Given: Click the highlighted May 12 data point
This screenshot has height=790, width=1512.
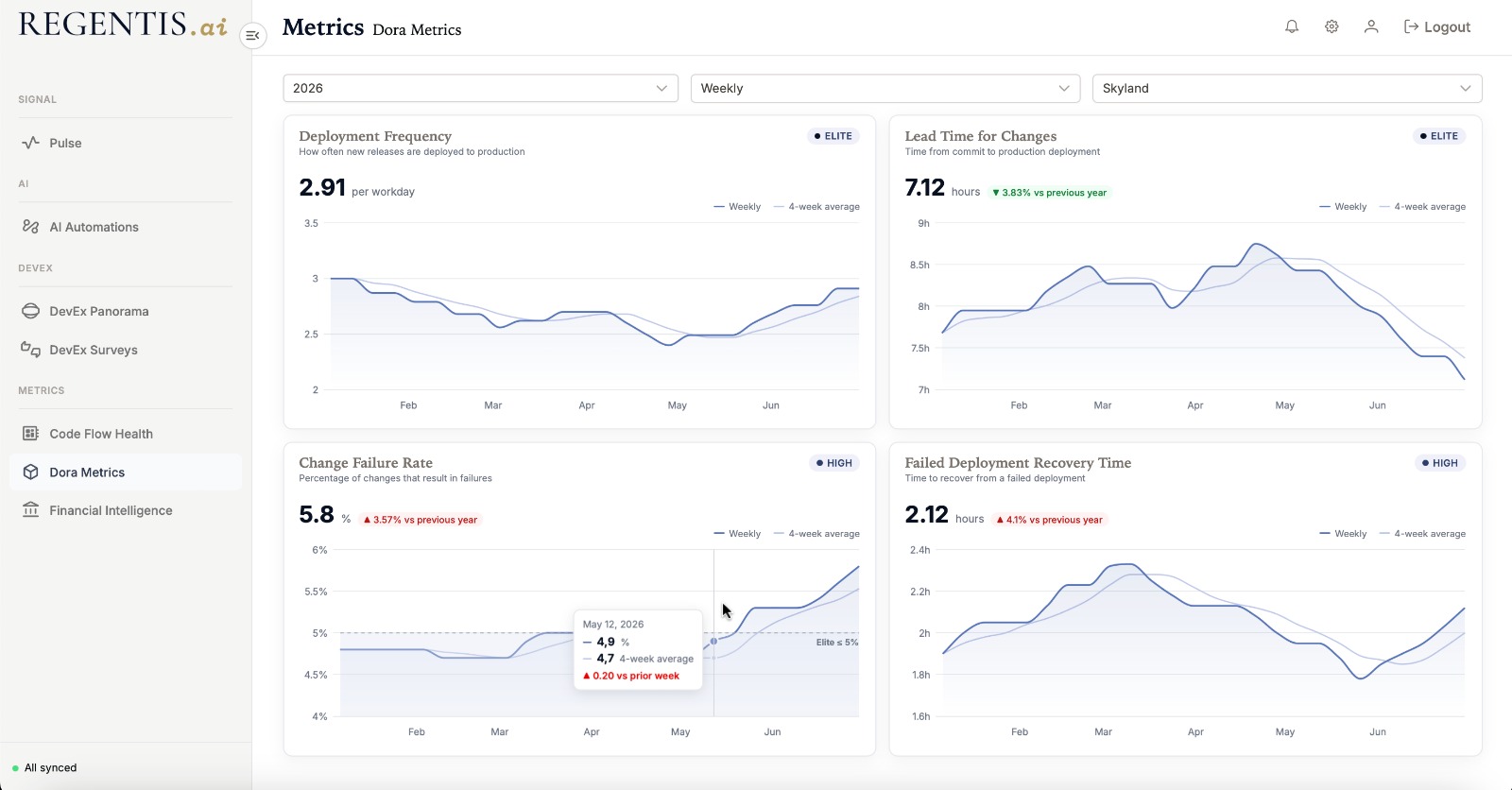Looking at the screenshot, I should (x=713, y=641).
